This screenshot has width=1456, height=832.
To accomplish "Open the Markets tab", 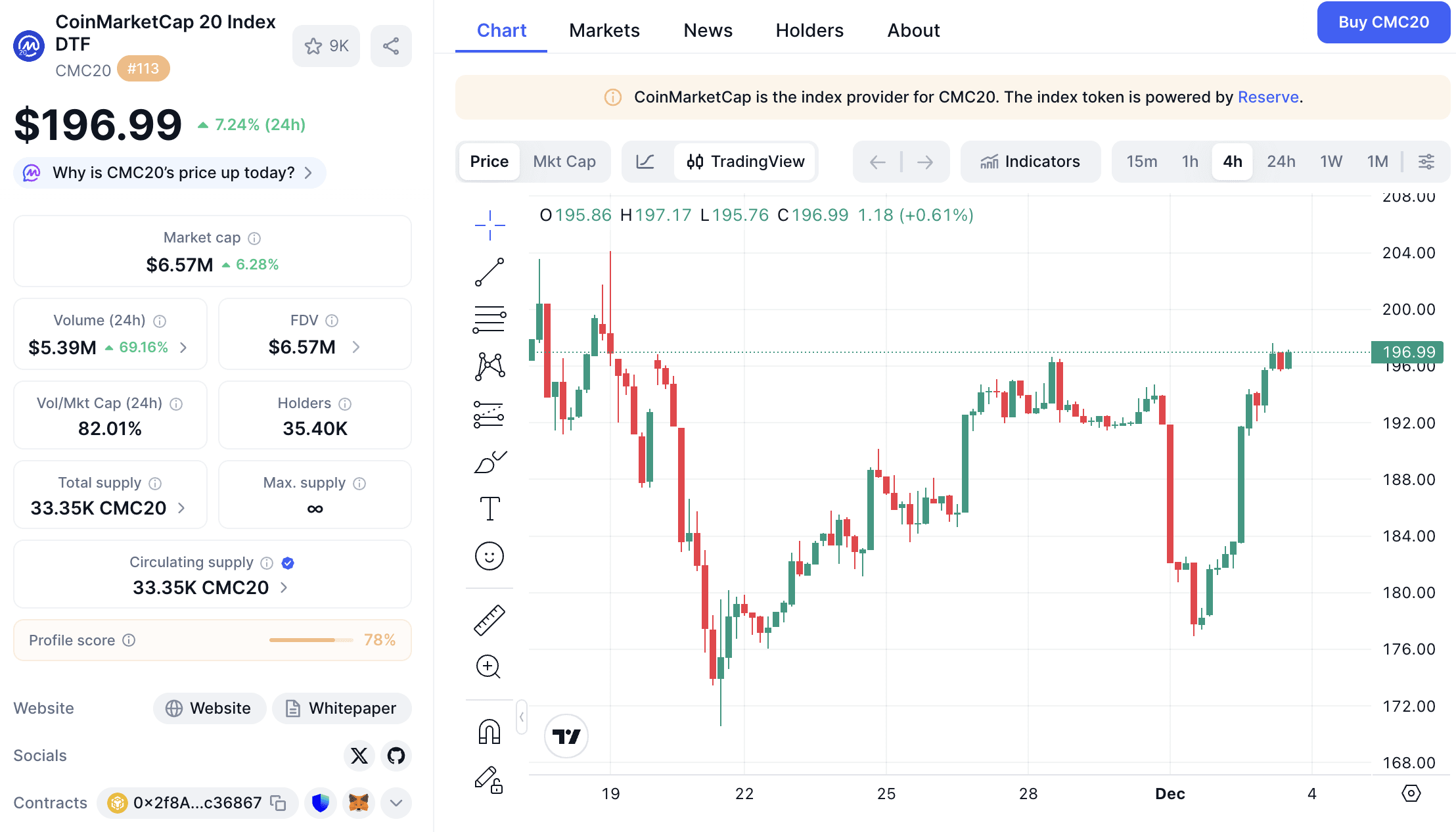I will click(x=604, y=30).
